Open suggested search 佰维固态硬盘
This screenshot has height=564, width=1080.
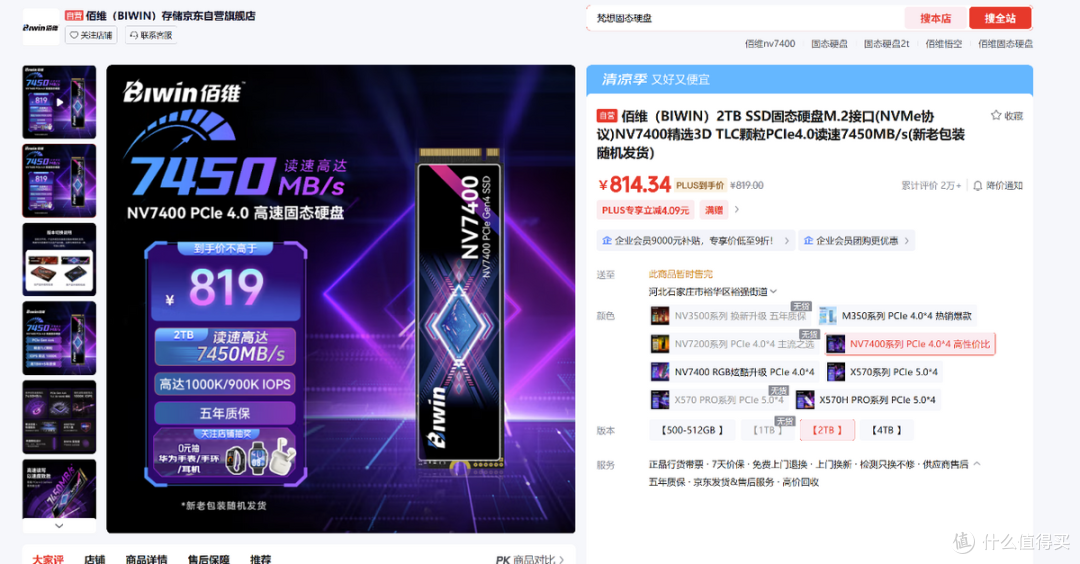point(1005,43)
